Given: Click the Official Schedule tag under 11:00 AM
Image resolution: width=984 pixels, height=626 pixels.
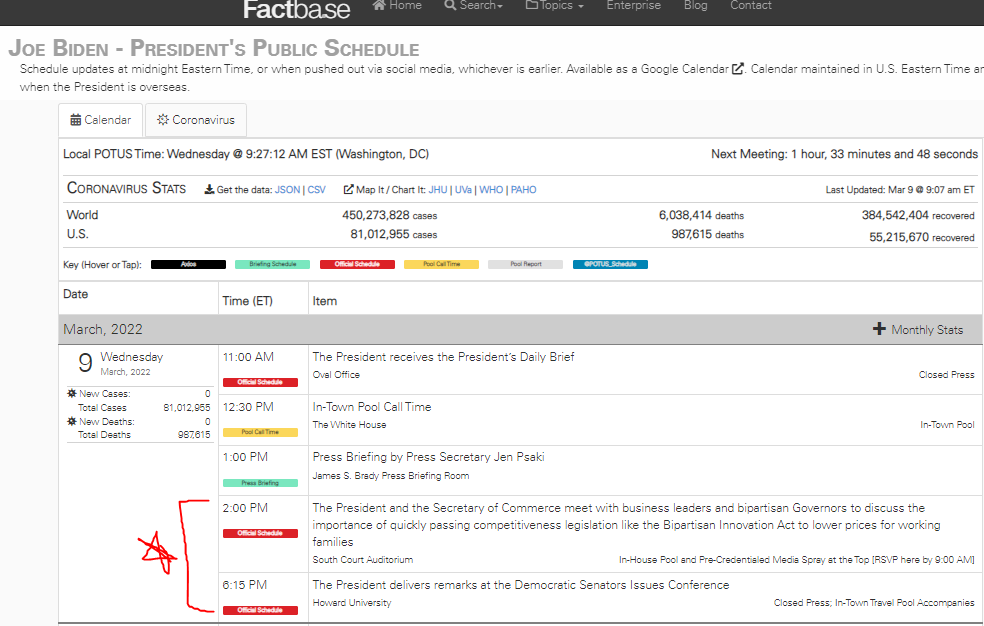Looking at the screenshot, I should [x=260, y=382].
